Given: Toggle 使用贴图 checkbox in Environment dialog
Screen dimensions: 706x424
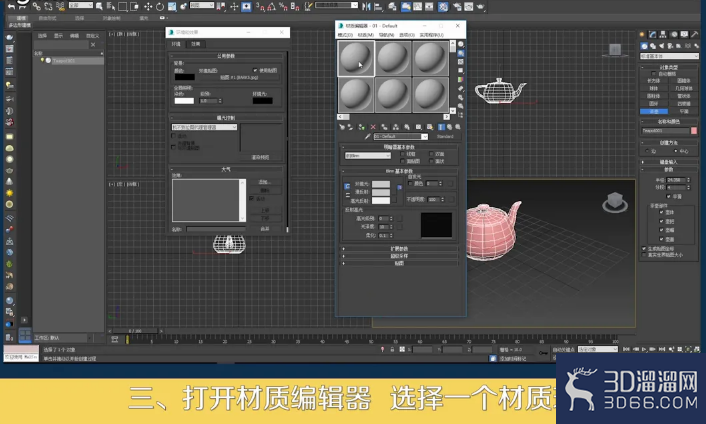Looking at the screenshot, I should pyautogui.click(x=255, y=70).
